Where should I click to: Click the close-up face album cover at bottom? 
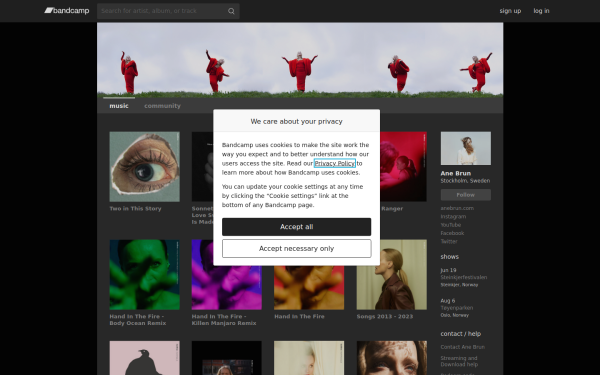(x=391, y=358)
